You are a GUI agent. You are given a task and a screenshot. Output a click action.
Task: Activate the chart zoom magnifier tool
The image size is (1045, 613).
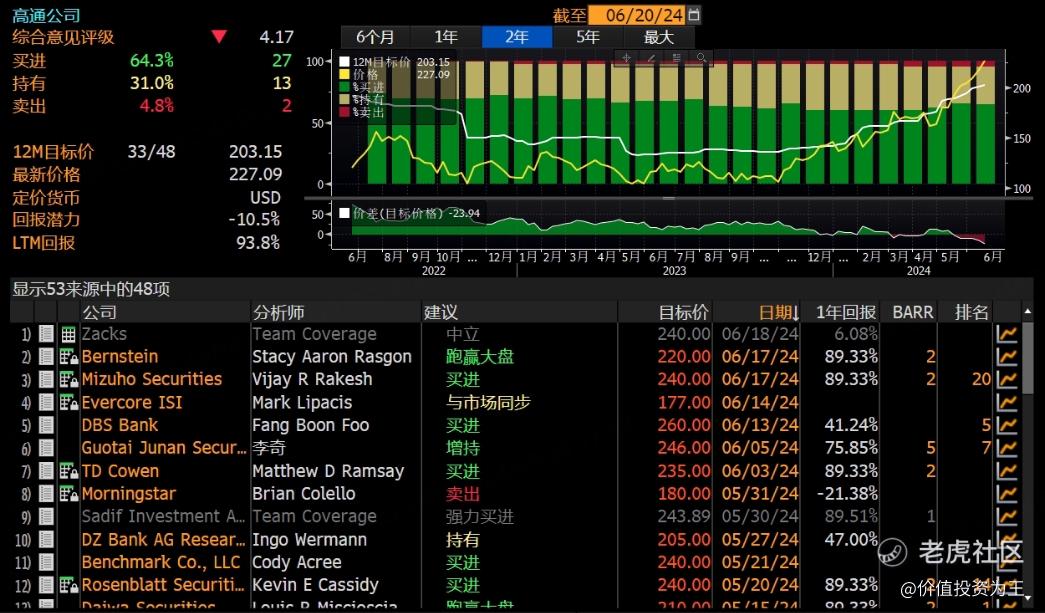coord(701,59)
